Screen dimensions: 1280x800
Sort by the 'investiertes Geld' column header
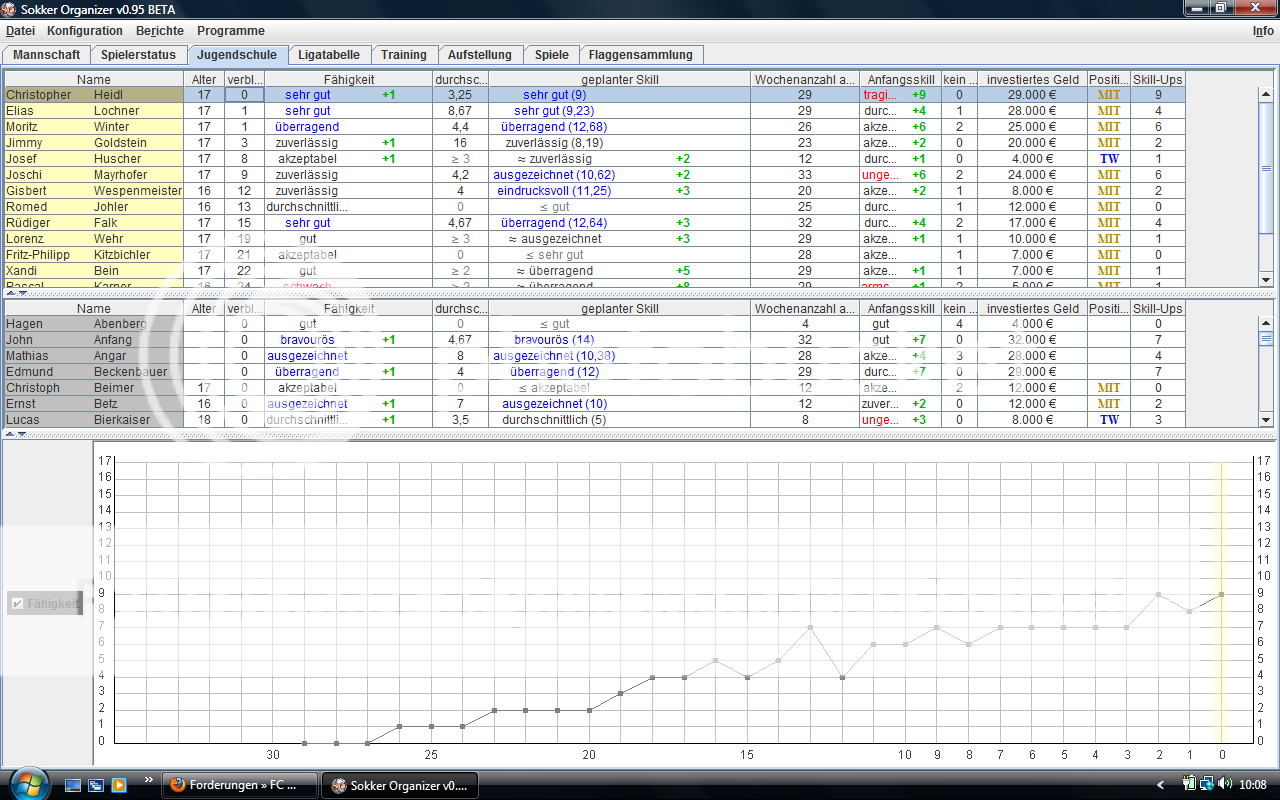click(x=1032, y=79)
